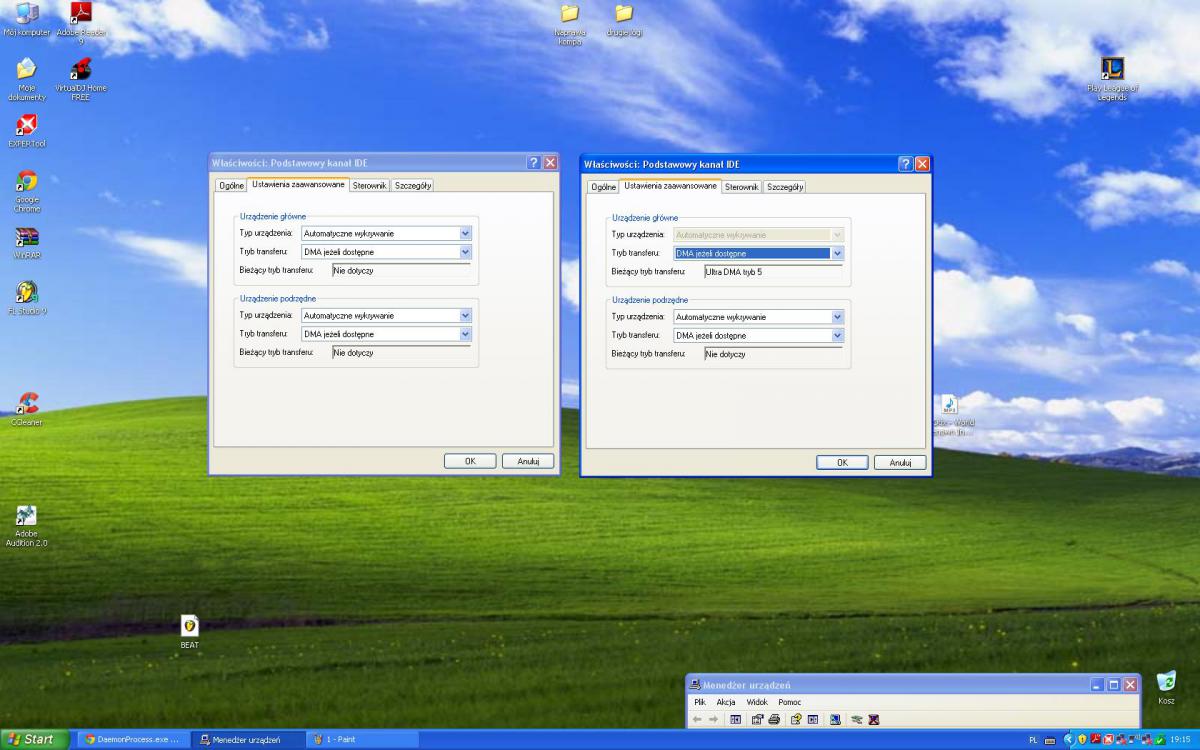This screenshot has width=1200, height=750.
Task: Expand Urządzenie podrzędne Typ urządzenia in inactive dialog
Action: 465,315
